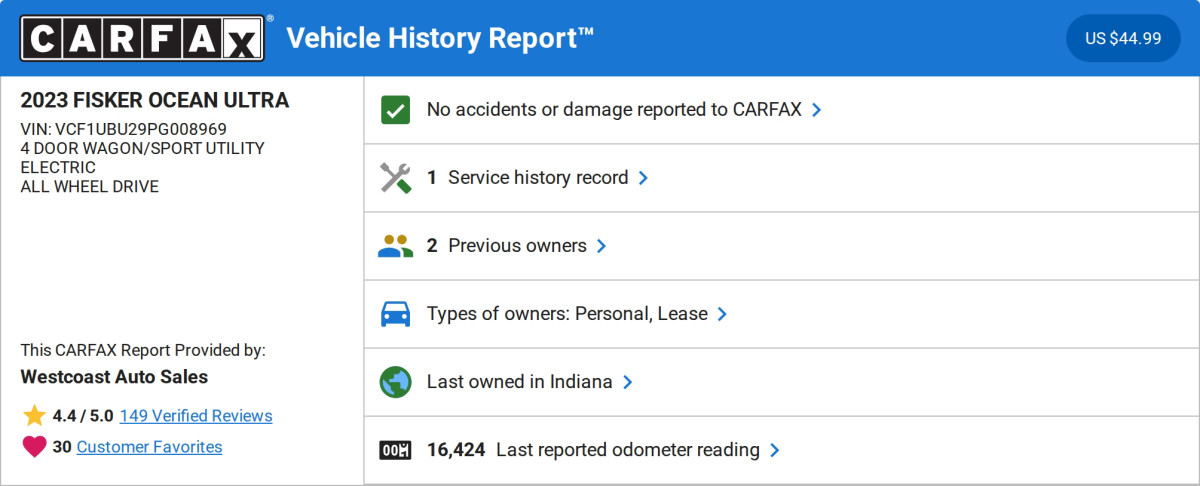The image size is (1200, 486).
Task: Open the 149 Verified Reviews link
Action: coord(196,416)
